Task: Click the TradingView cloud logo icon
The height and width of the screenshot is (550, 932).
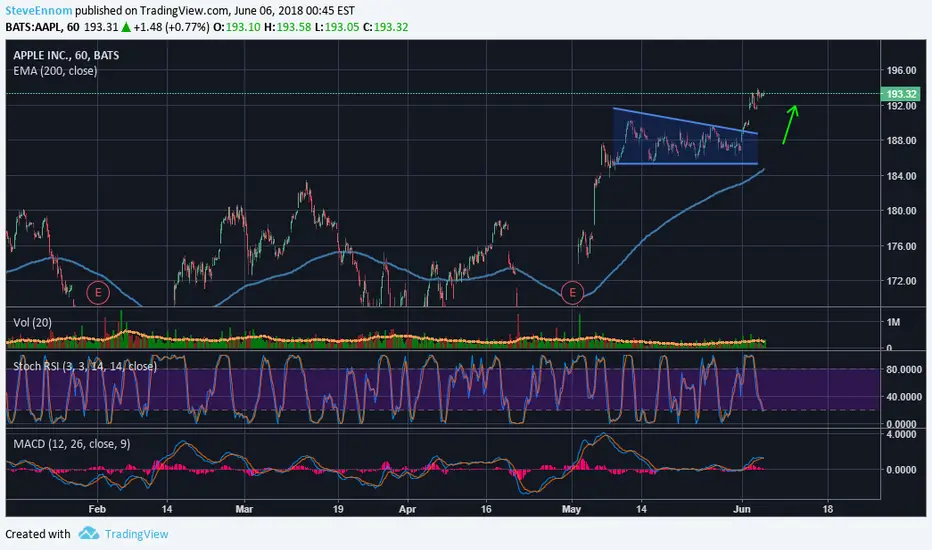Action: tap(89, 533)
